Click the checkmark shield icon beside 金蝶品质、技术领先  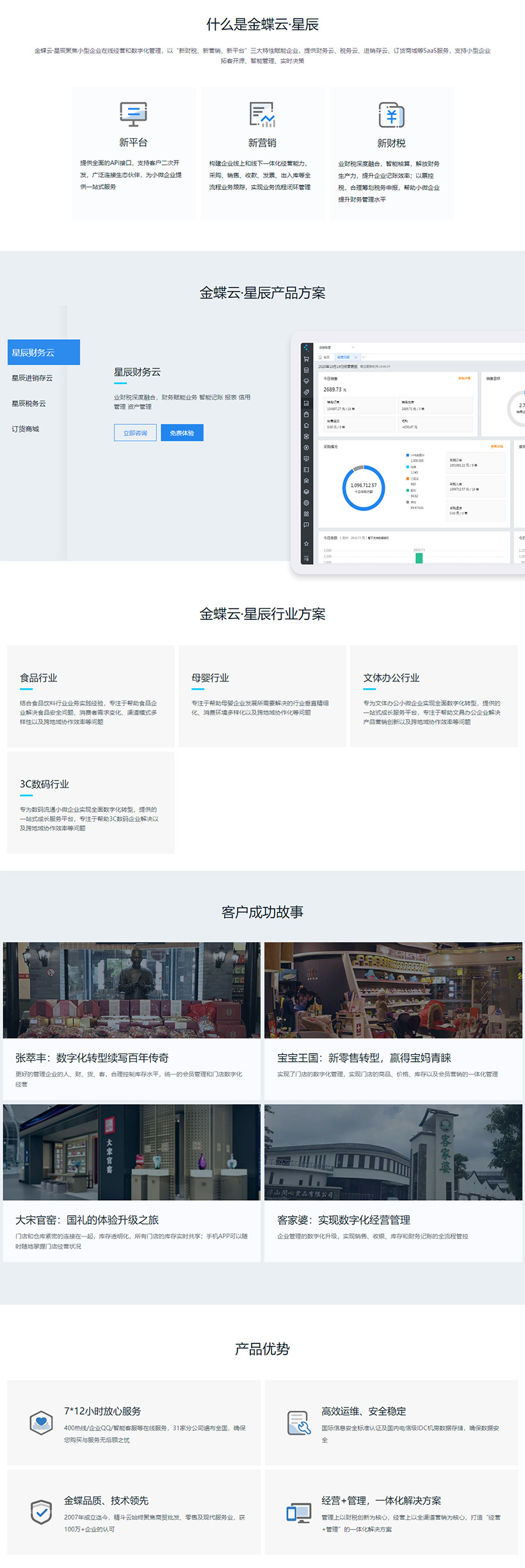(42, 1512)
